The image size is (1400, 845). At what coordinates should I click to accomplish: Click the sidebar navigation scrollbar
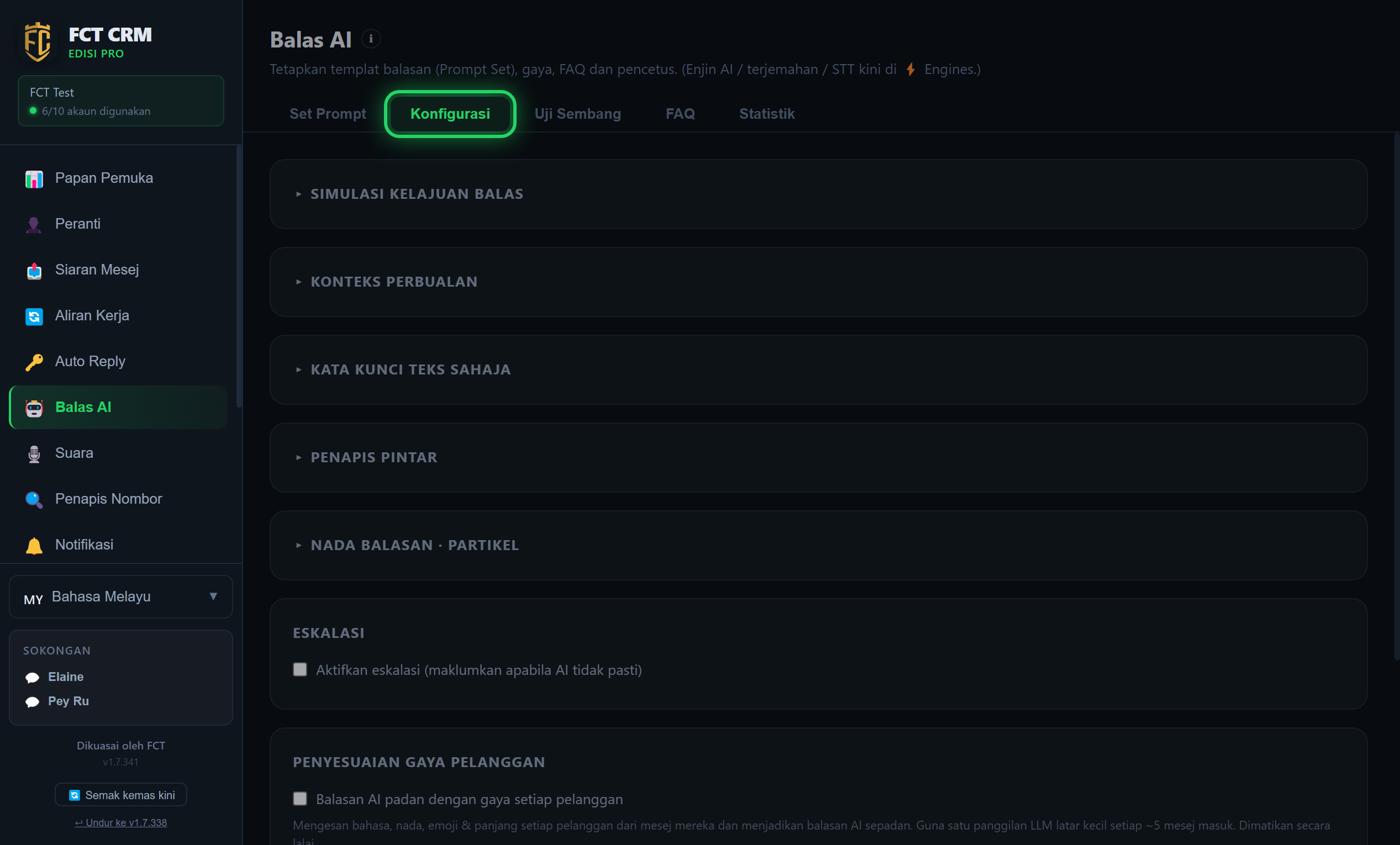[239, 277]
